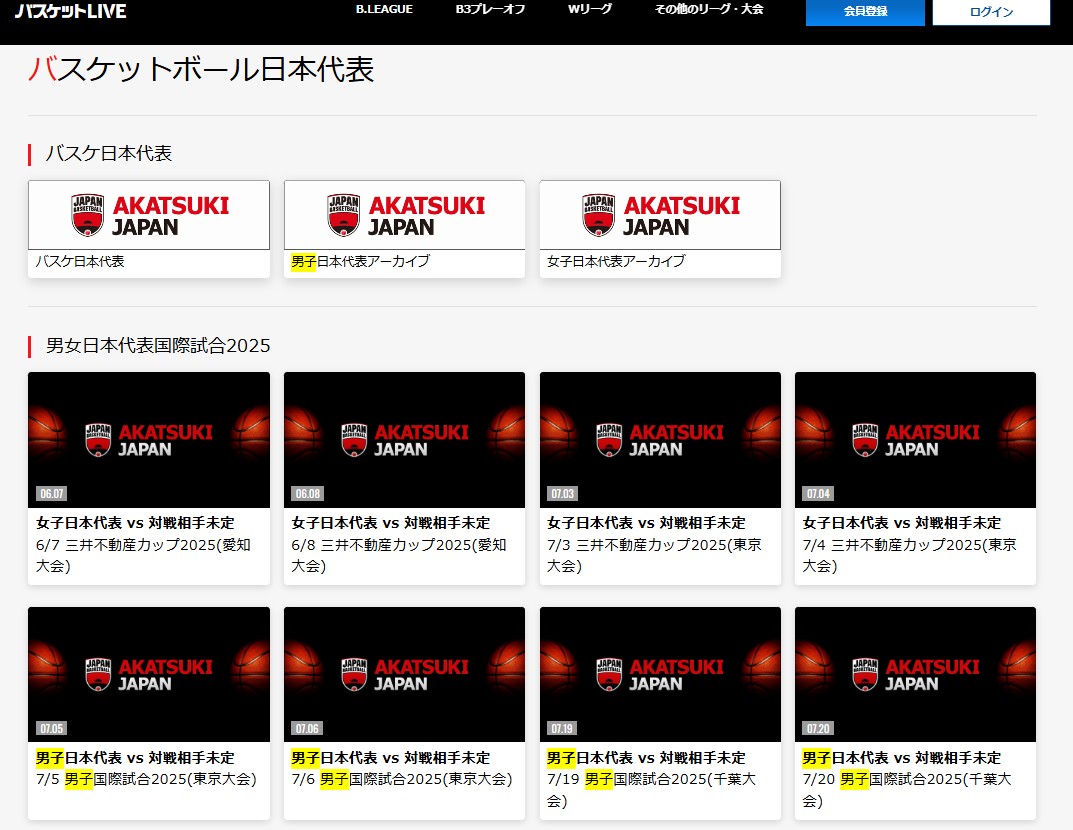Click the 7/5 男子国際試合2025(東京大会) description
Viewport: 1073px width, 830px height.
point(146,779)
